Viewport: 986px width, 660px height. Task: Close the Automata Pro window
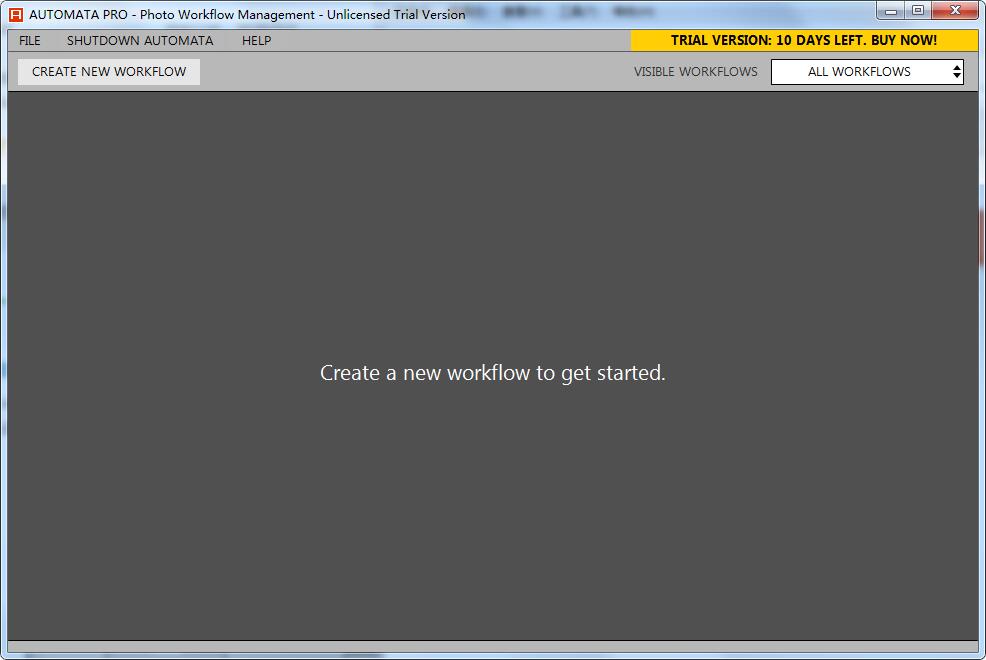[955, 11]
